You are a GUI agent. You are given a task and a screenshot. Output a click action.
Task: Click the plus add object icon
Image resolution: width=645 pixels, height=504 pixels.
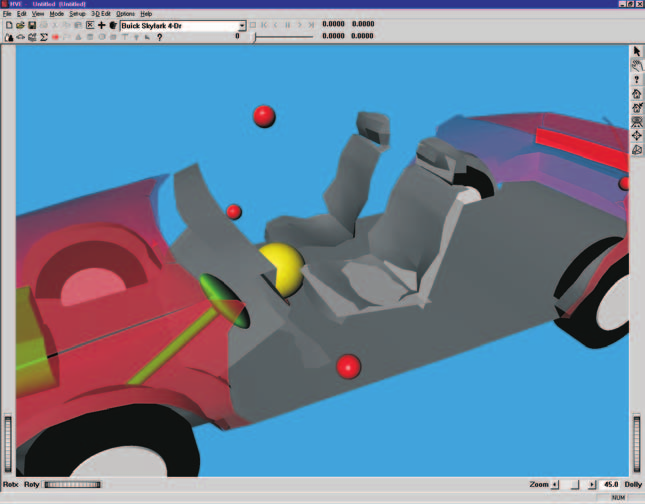click(101, 26)
